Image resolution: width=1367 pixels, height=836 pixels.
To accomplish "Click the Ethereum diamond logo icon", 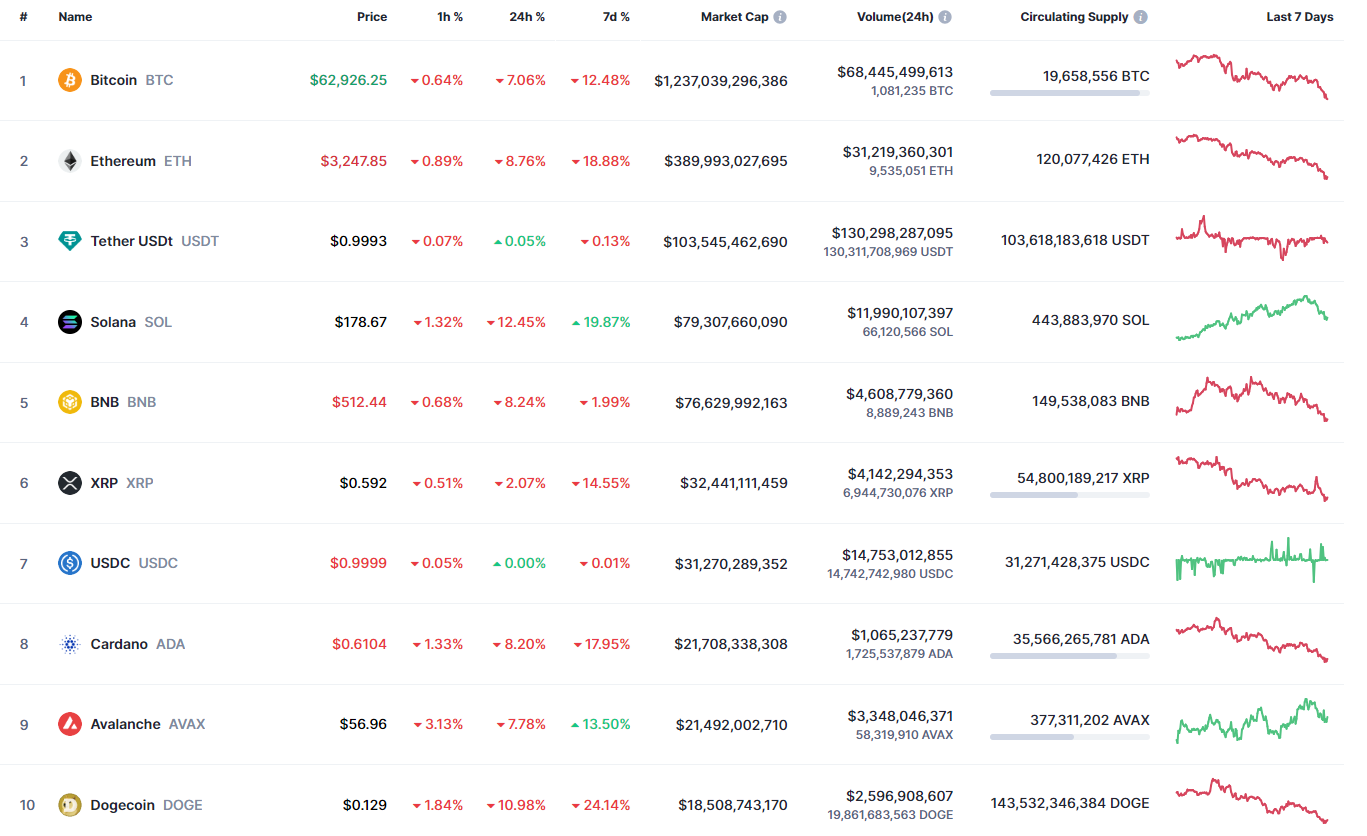I will (70, 161).
